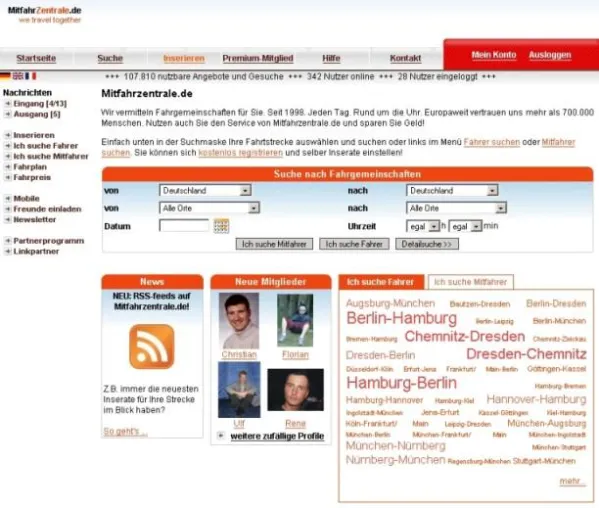
Task: Click the plus icon beside Eingang
Action: tap(8, 104)
